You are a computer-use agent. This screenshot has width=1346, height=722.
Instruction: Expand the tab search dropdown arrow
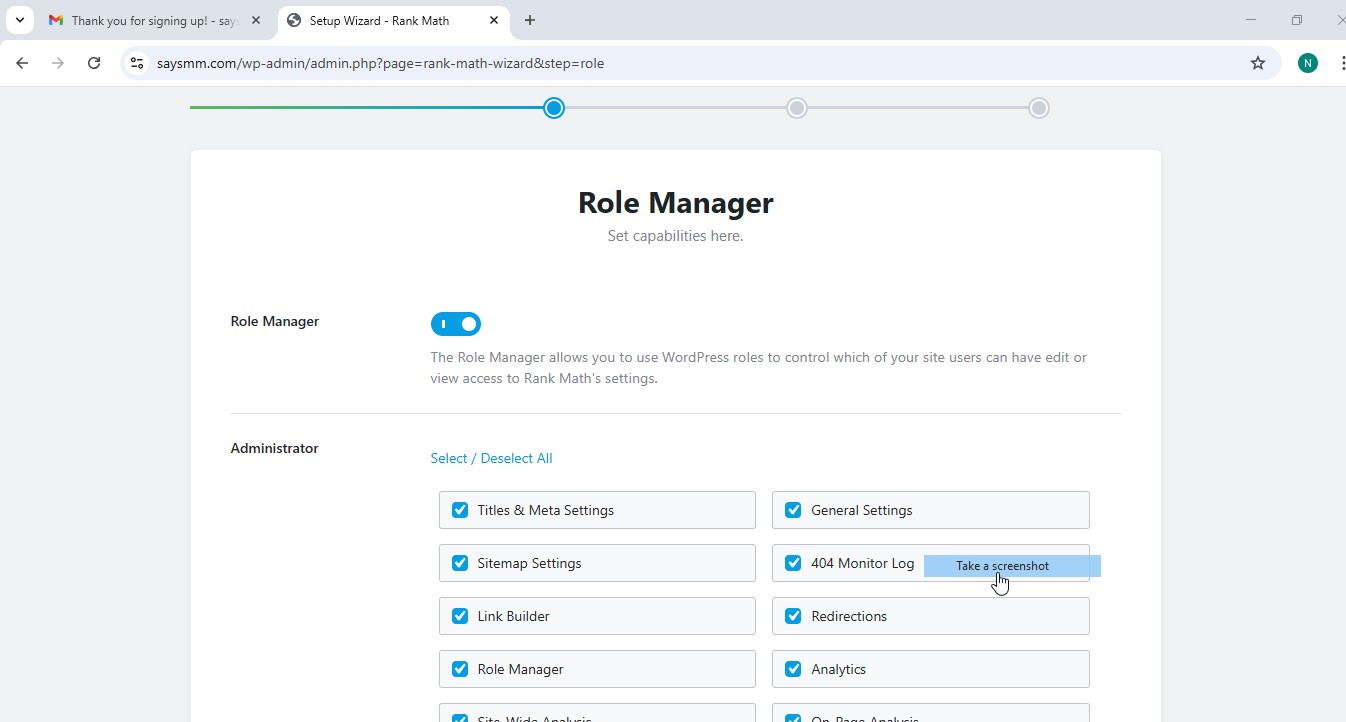pyautogui.click(x=19, y=20)
